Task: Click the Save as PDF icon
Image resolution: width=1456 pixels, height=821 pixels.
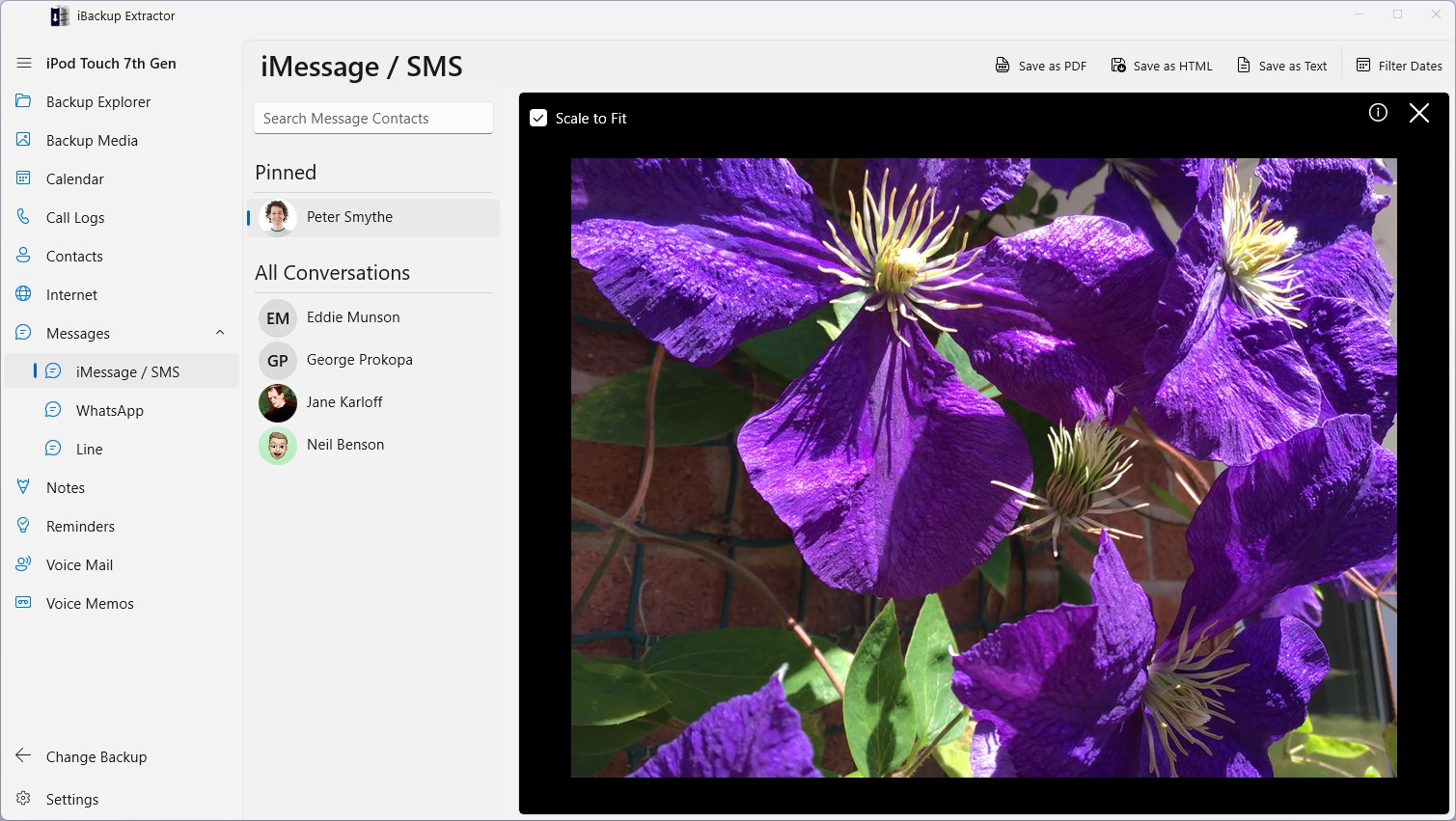Action: [1003, 66]
